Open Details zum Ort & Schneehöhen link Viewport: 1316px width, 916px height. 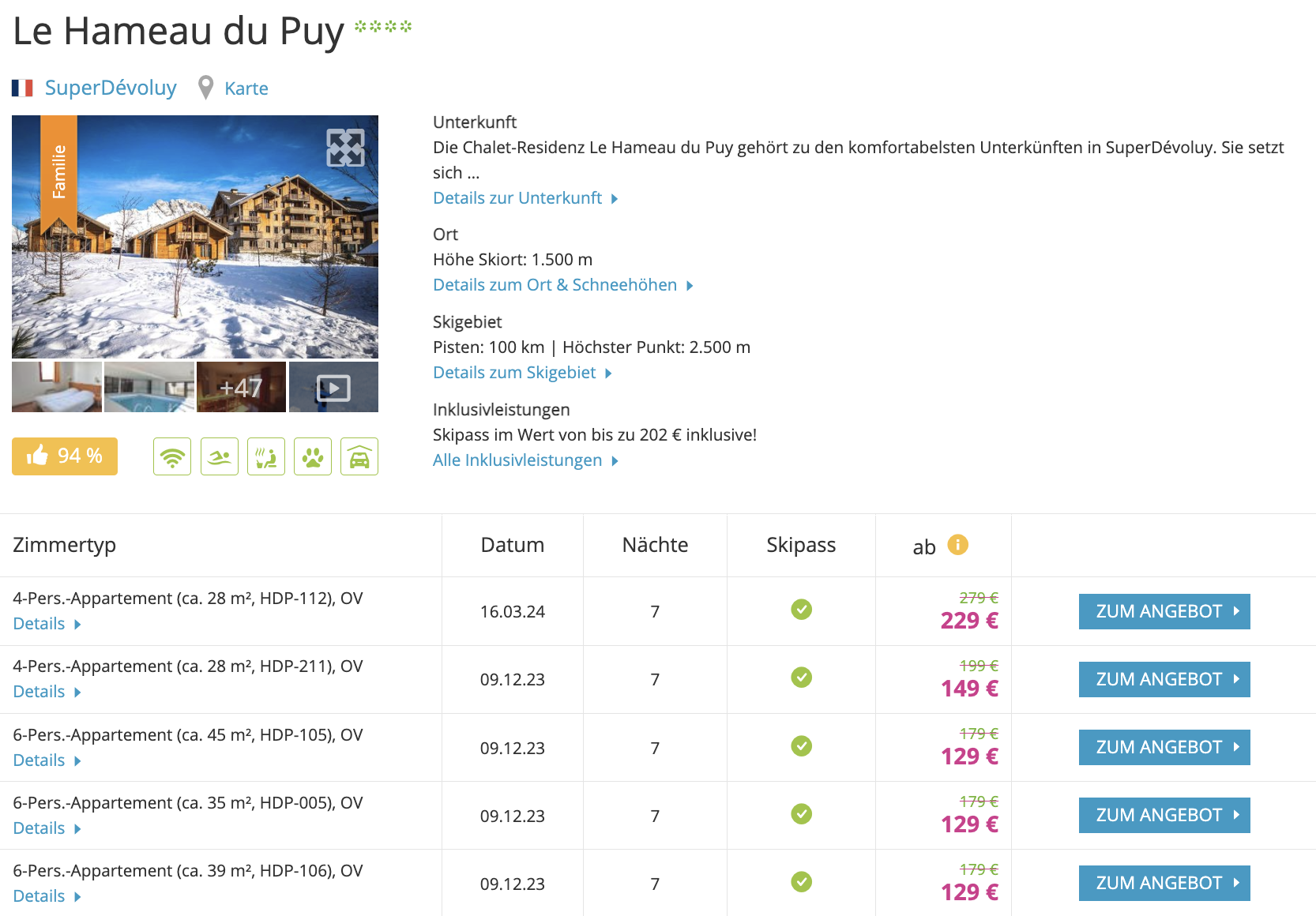click(563, 285)
